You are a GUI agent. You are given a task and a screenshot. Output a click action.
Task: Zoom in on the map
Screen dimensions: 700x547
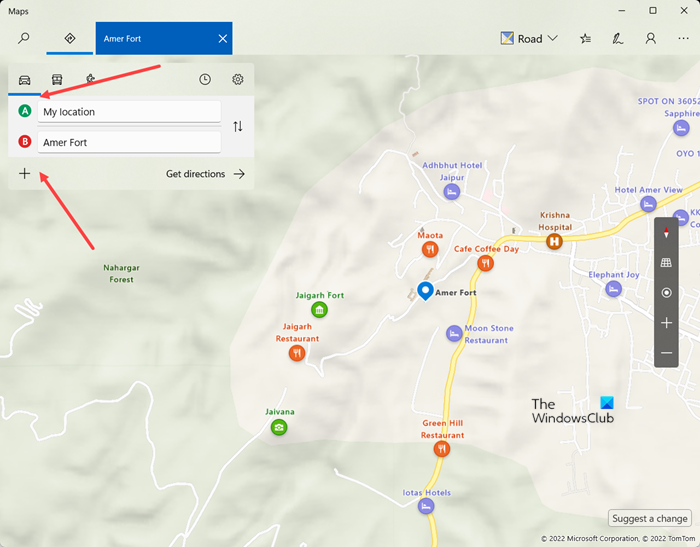(666, 323)
